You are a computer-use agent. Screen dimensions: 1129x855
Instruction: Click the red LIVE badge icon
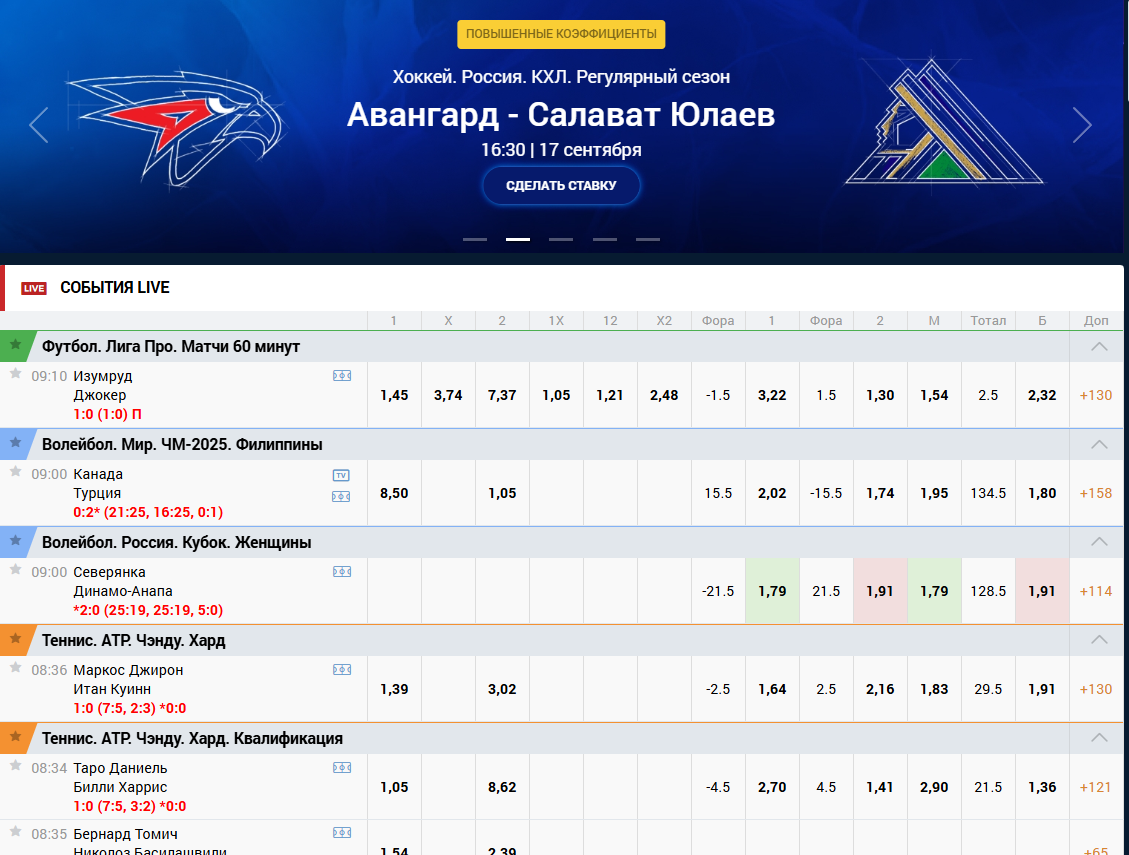(x=34, y=288)
